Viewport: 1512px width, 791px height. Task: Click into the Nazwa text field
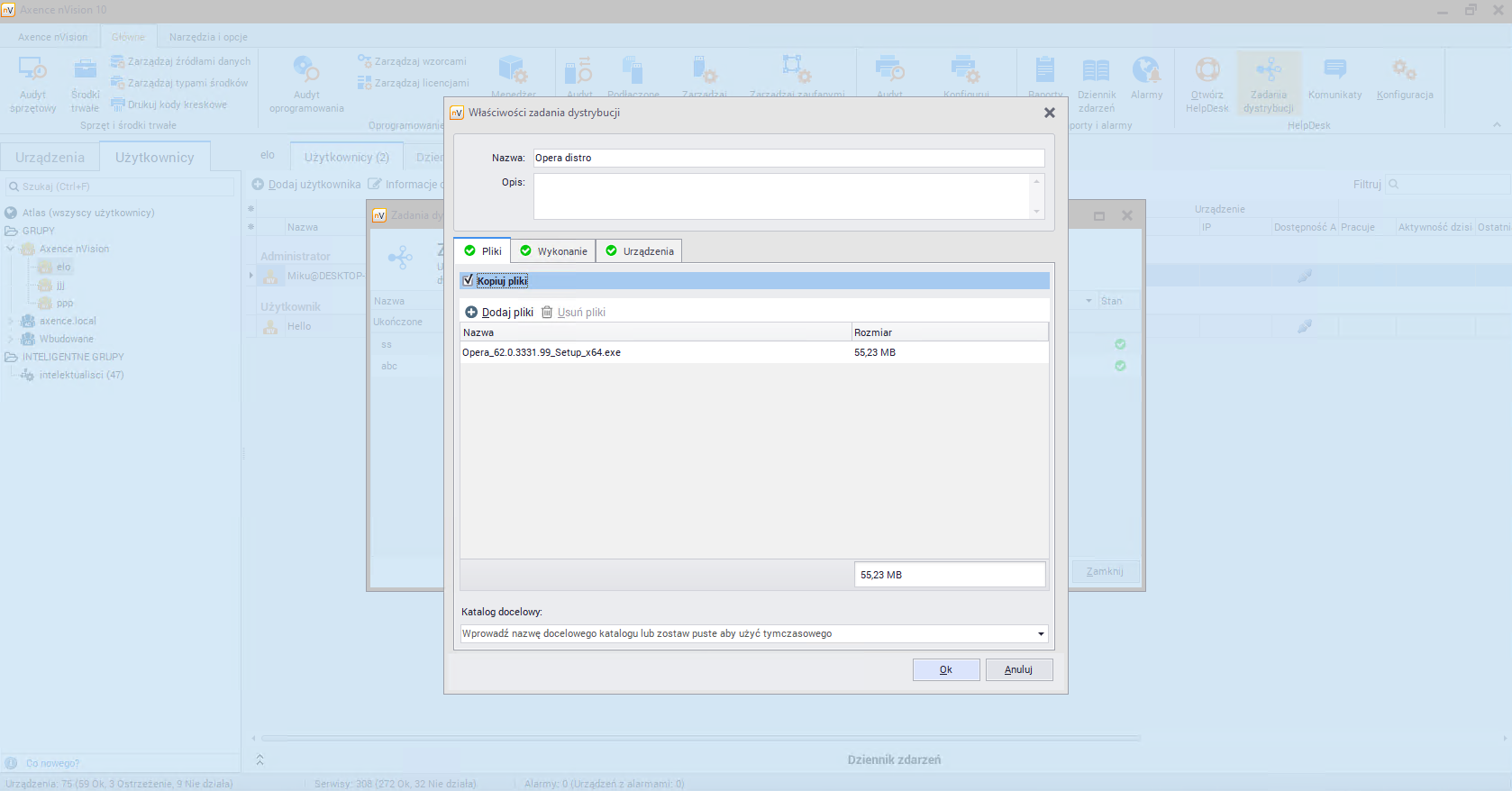tap(788, 158)
